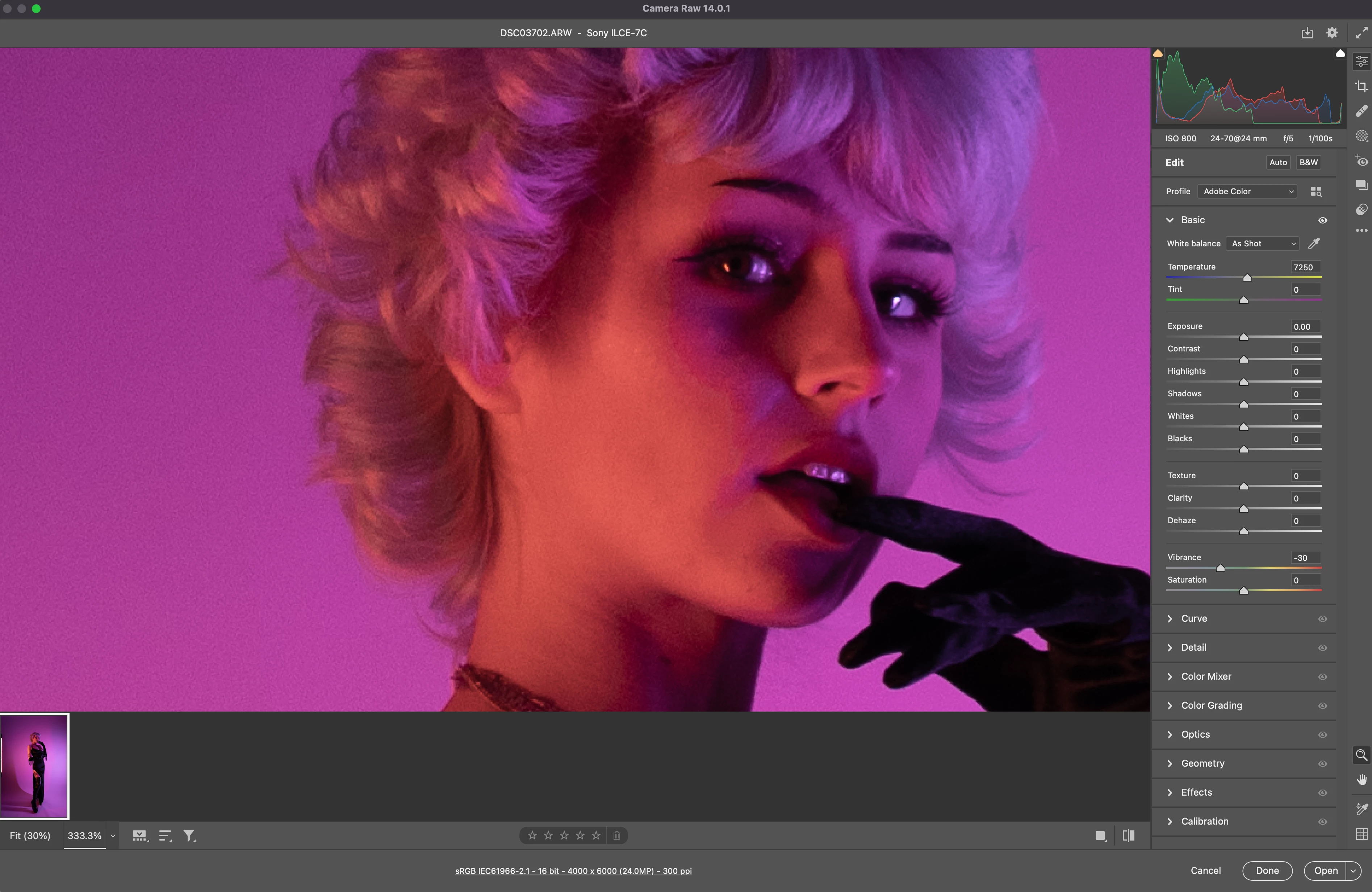Click the Save image icon at top

coord(1307,33)
